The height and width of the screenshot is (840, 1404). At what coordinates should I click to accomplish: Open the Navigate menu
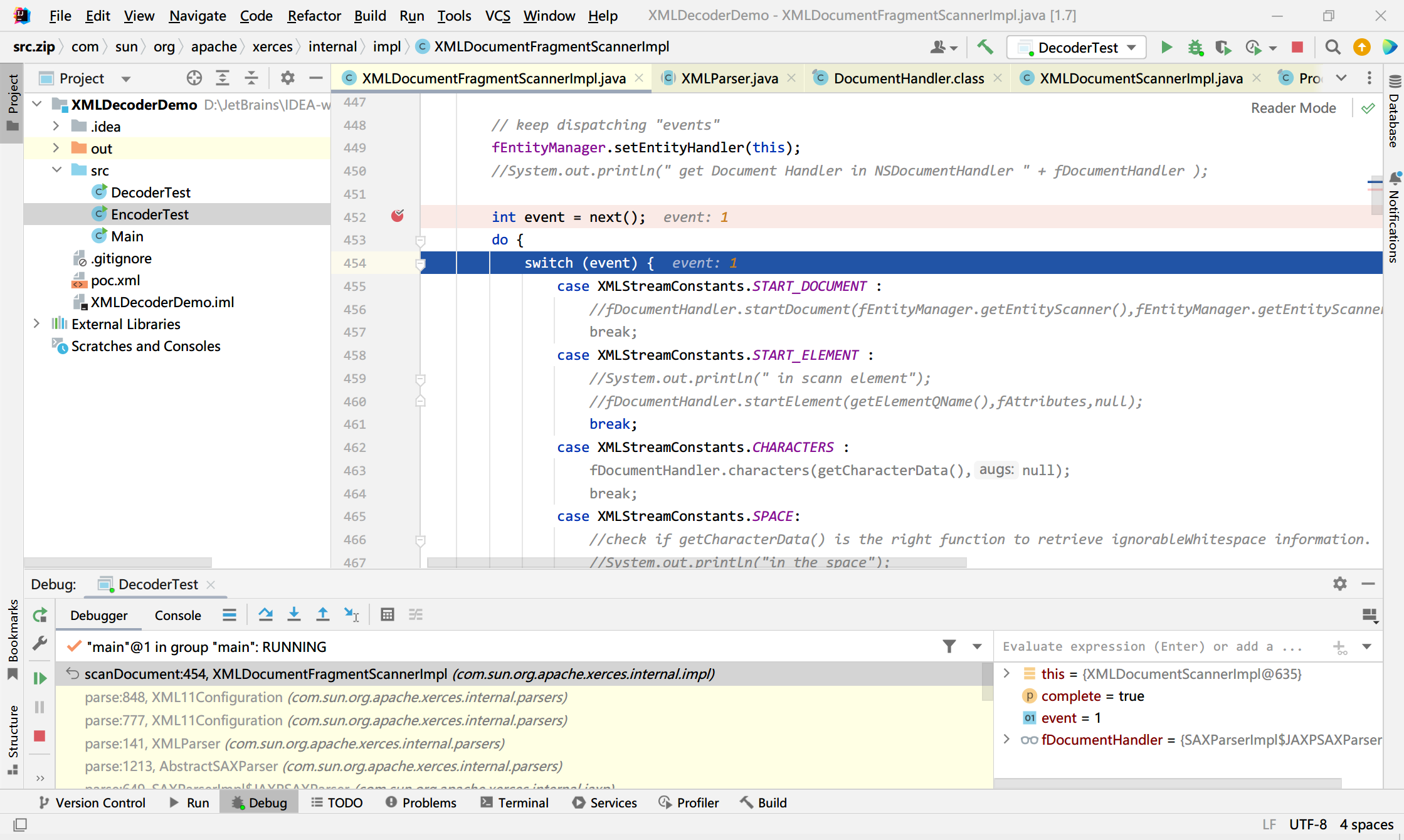pos(198,16)
